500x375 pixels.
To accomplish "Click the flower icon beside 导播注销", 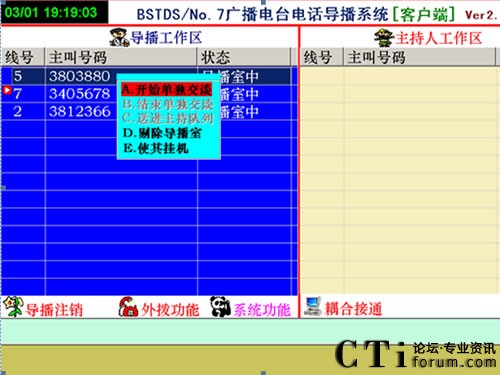I will pyautogui.click(x=13, y=306).
